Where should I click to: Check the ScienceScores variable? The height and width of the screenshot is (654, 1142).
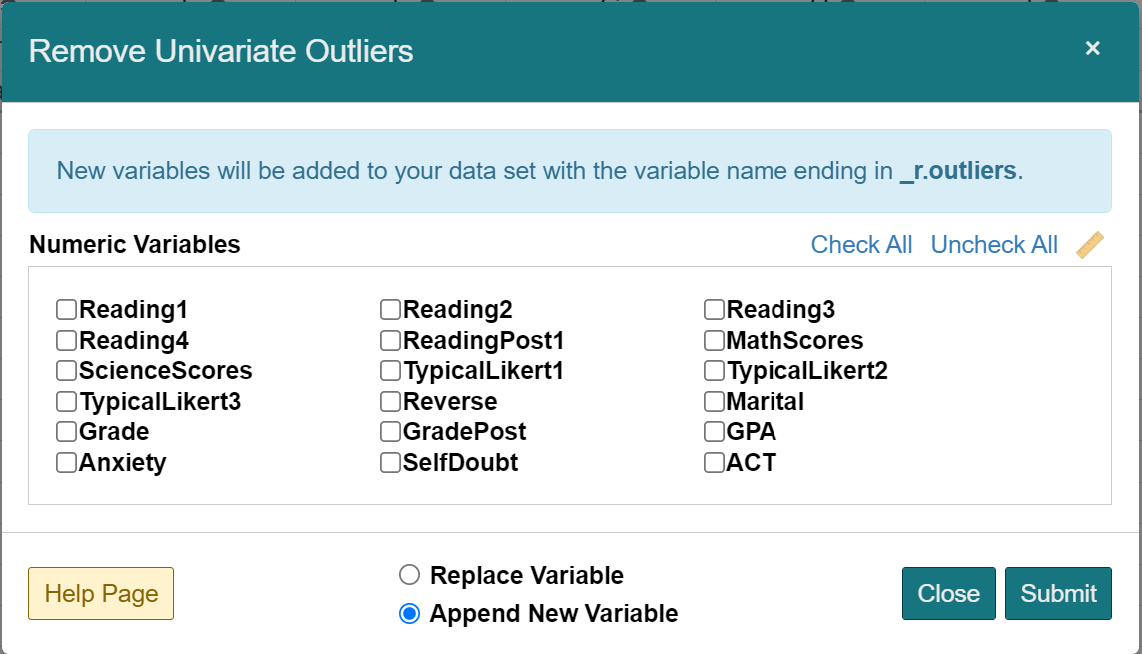(66, 370)
